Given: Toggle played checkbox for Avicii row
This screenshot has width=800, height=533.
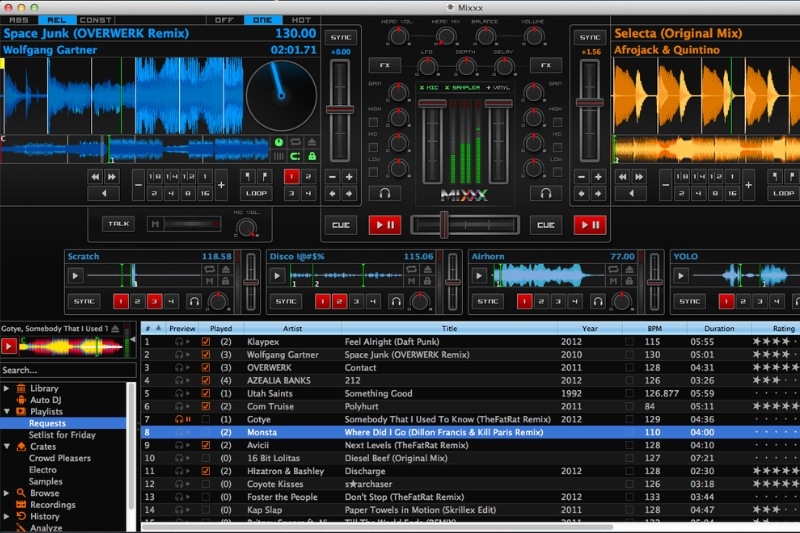Looking at the screenshot, I should click(206, 445).
